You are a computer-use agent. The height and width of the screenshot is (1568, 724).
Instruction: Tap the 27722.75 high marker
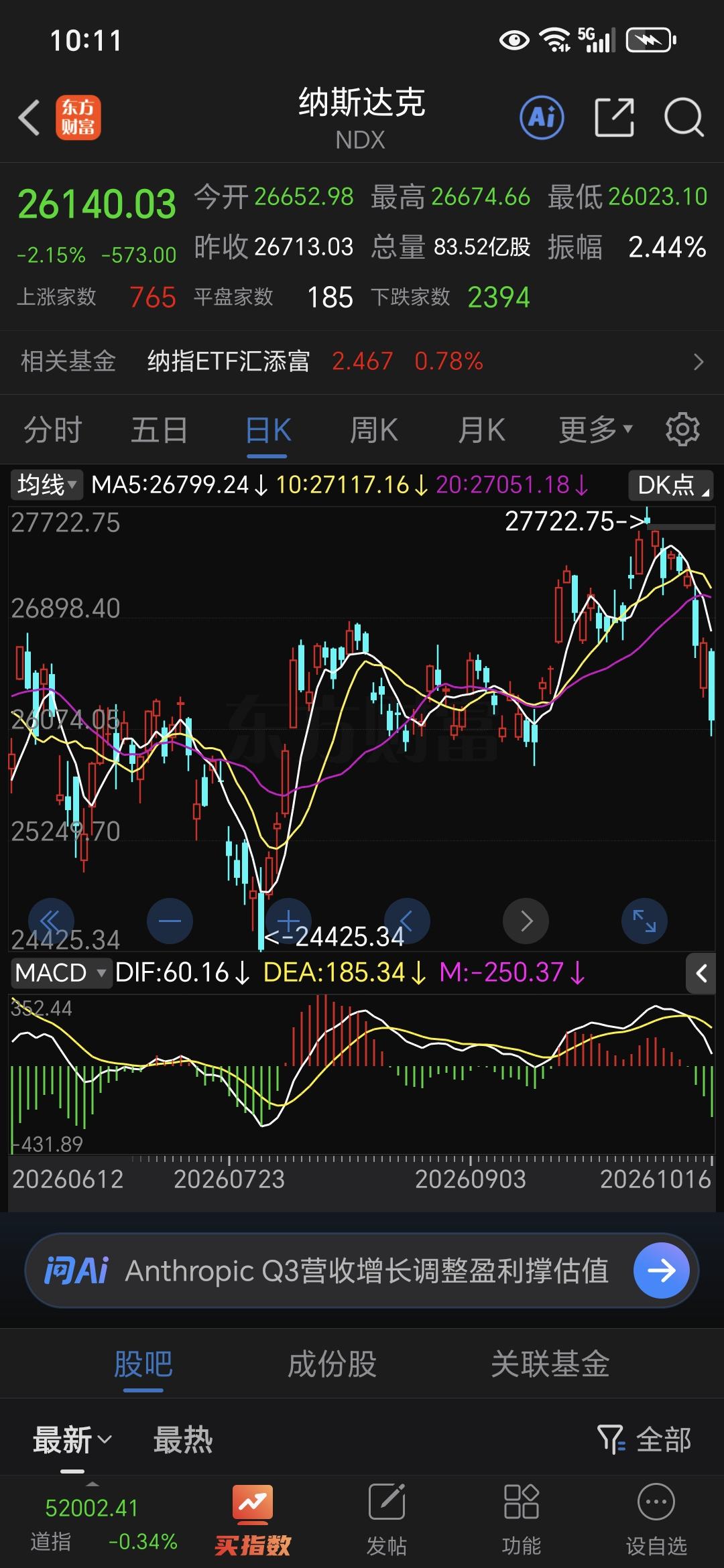[x=575, y=521]
